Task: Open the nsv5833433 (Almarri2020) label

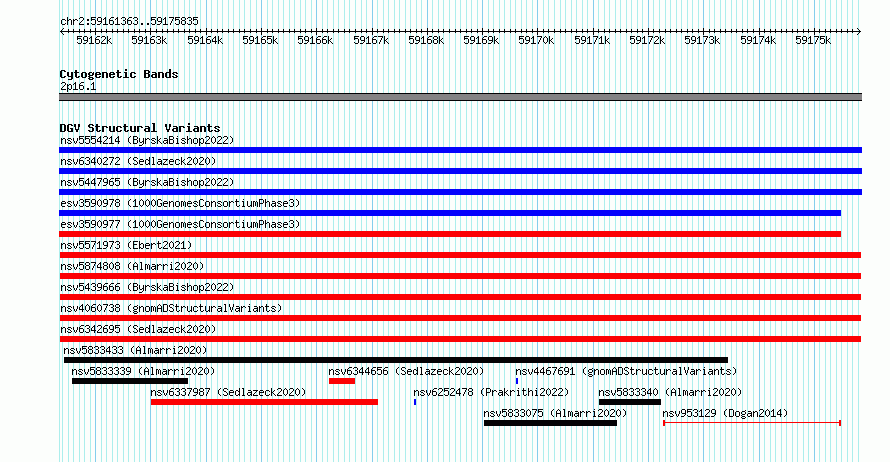Action: tap(135, 350)
